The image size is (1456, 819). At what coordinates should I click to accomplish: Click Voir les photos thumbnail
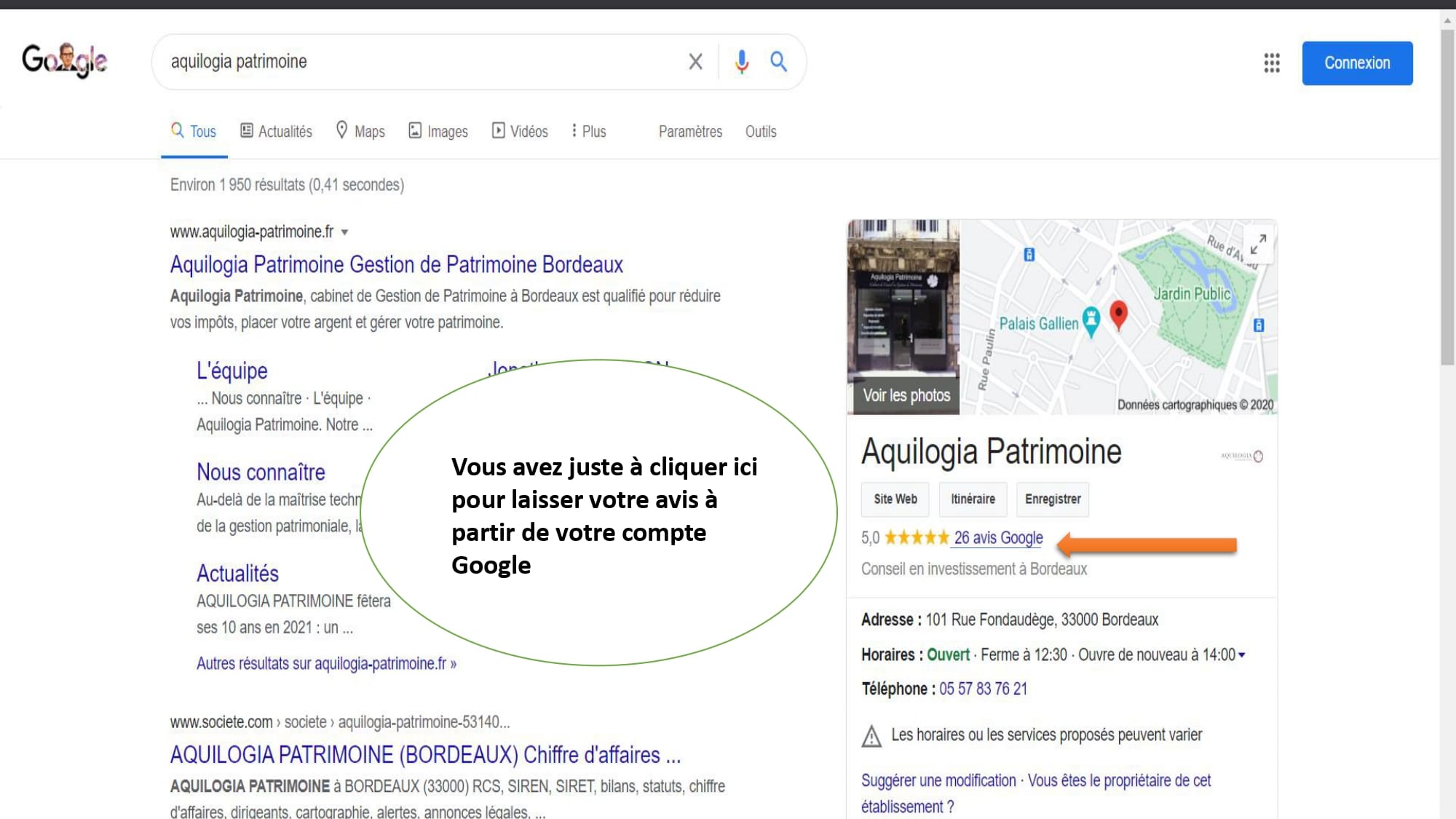pyautogui.click(x=903, y=317)
